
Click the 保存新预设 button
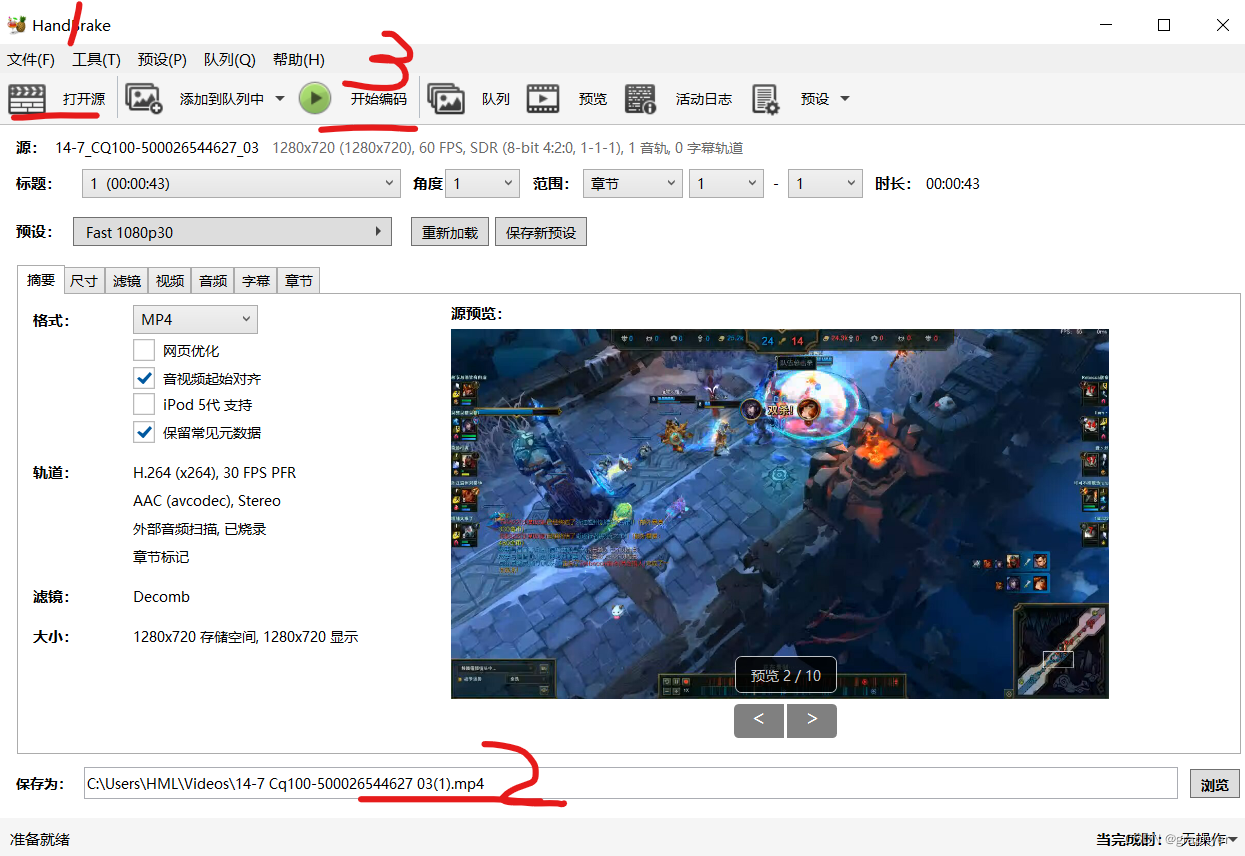point(541,233)
